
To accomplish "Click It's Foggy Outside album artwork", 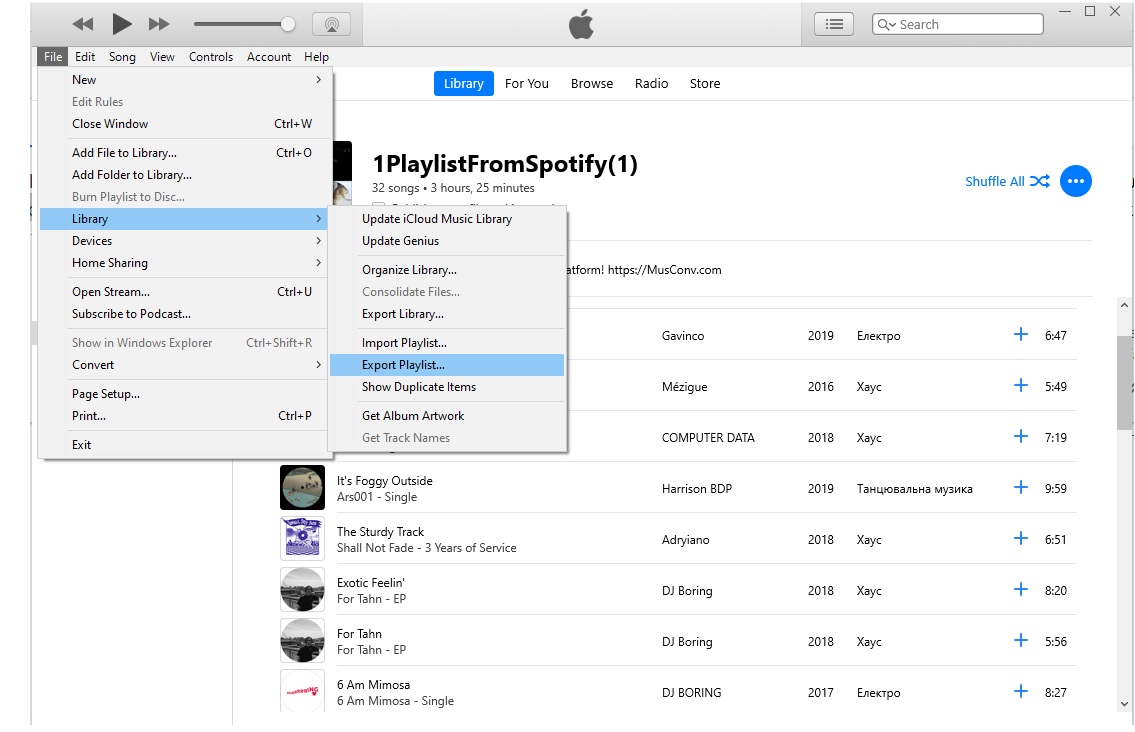I will pos(303,488).
